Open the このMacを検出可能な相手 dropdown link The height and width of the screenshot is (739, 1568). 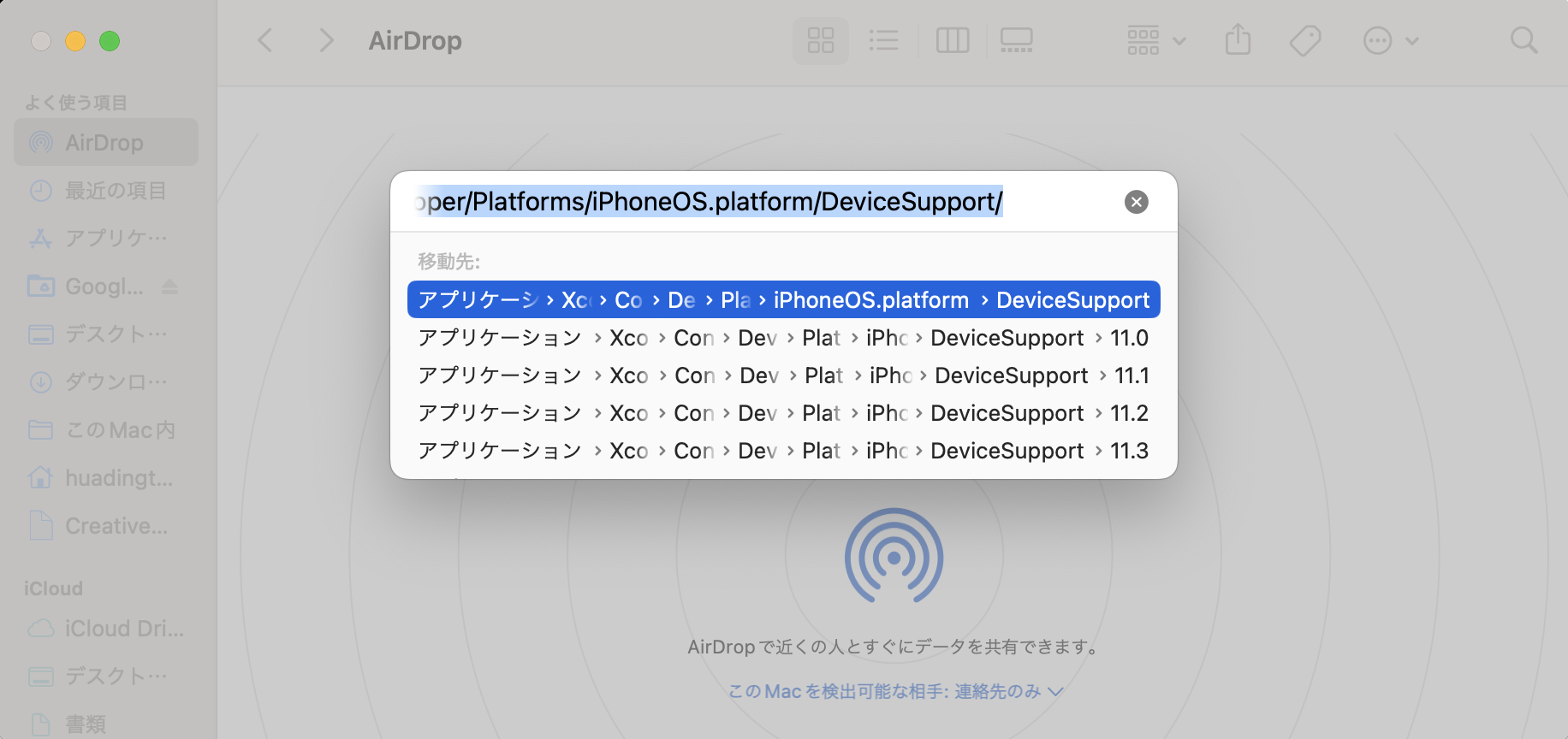pyautogui.click(x=895, y=691)
